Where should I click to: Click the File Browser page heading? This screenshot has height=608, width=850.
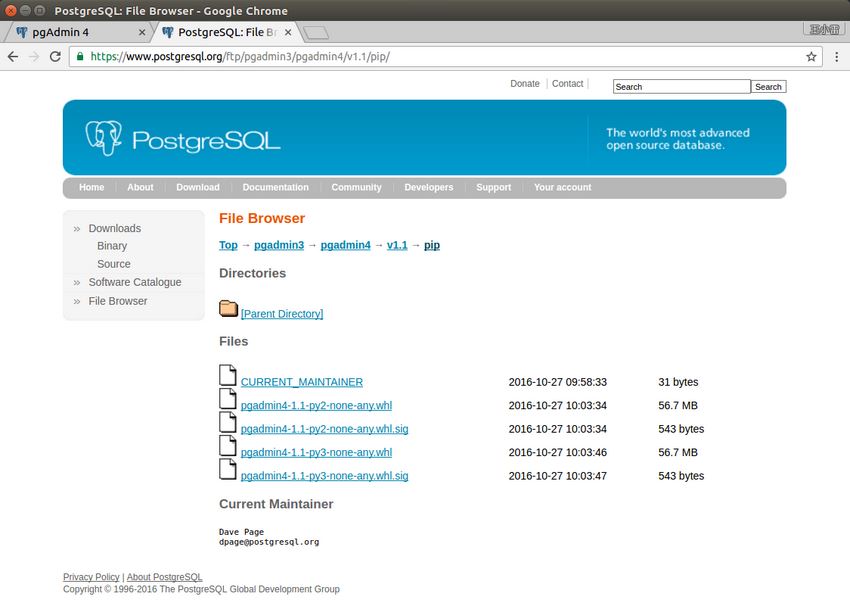point(262,218)
